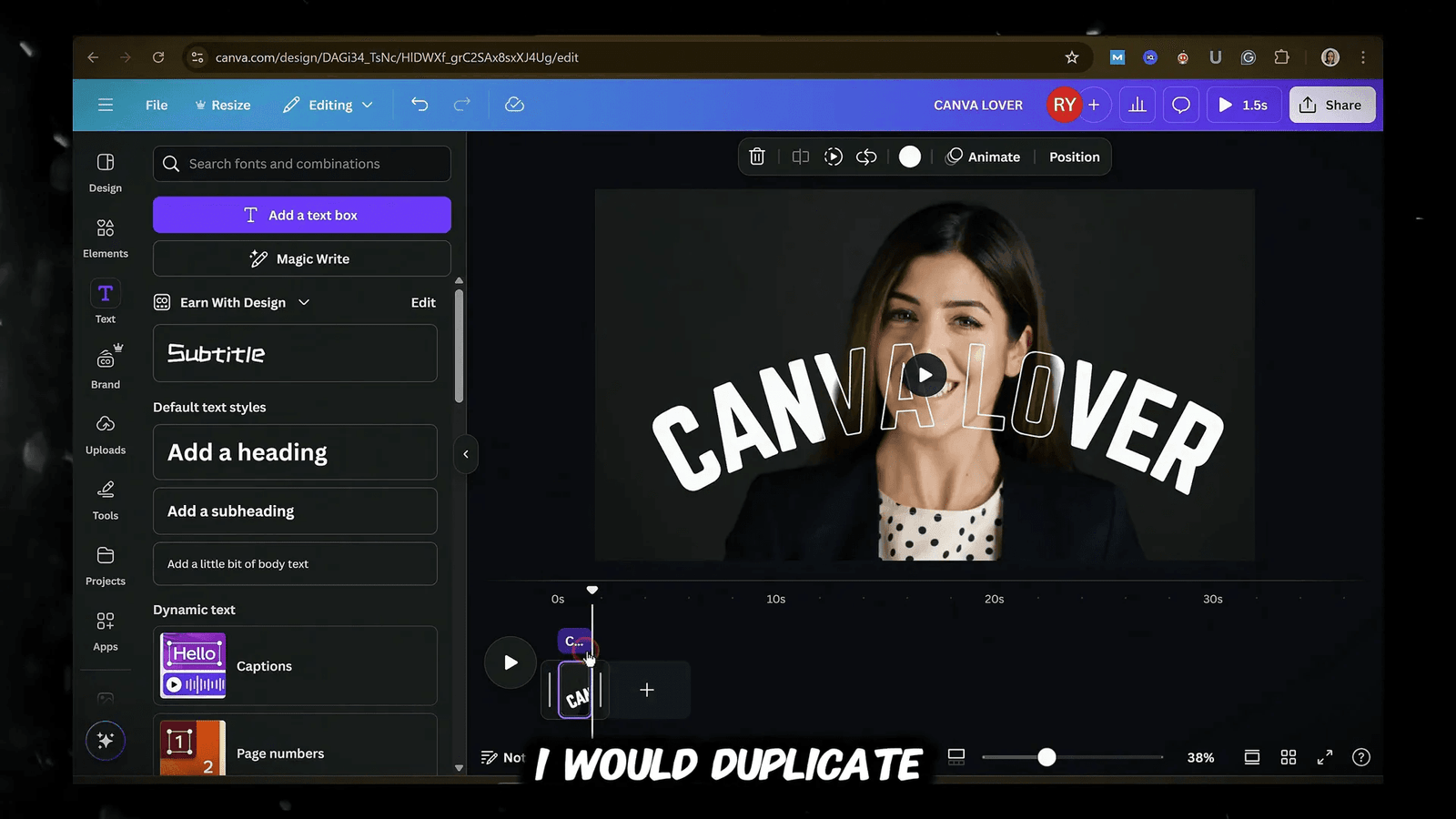Collapse the side panel with arrow
The image size is (1456, 819).
[x=466, y=454]
